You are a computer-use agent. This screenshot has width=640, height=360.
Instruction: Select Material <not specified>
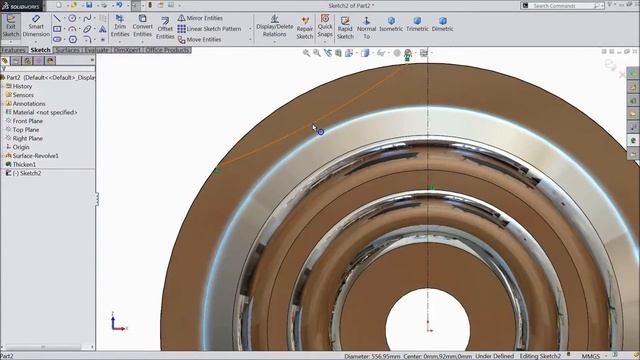pos(41,112)
